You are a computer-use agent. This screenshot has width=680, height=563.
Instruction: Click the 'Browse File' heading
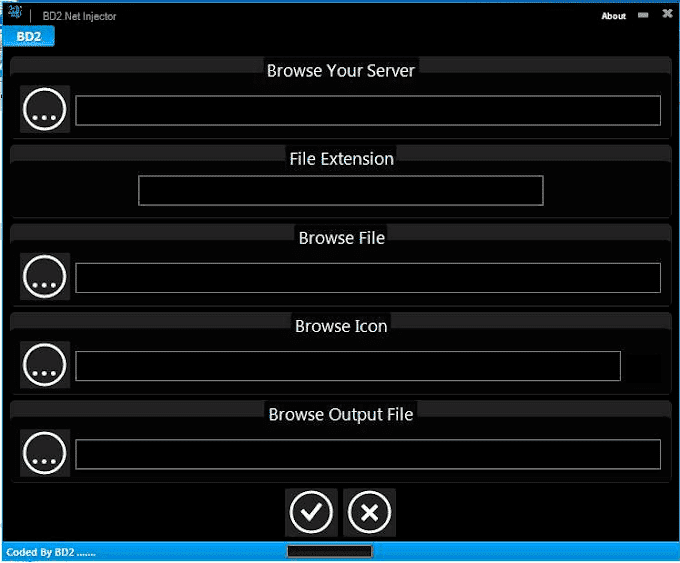[342, 238]
